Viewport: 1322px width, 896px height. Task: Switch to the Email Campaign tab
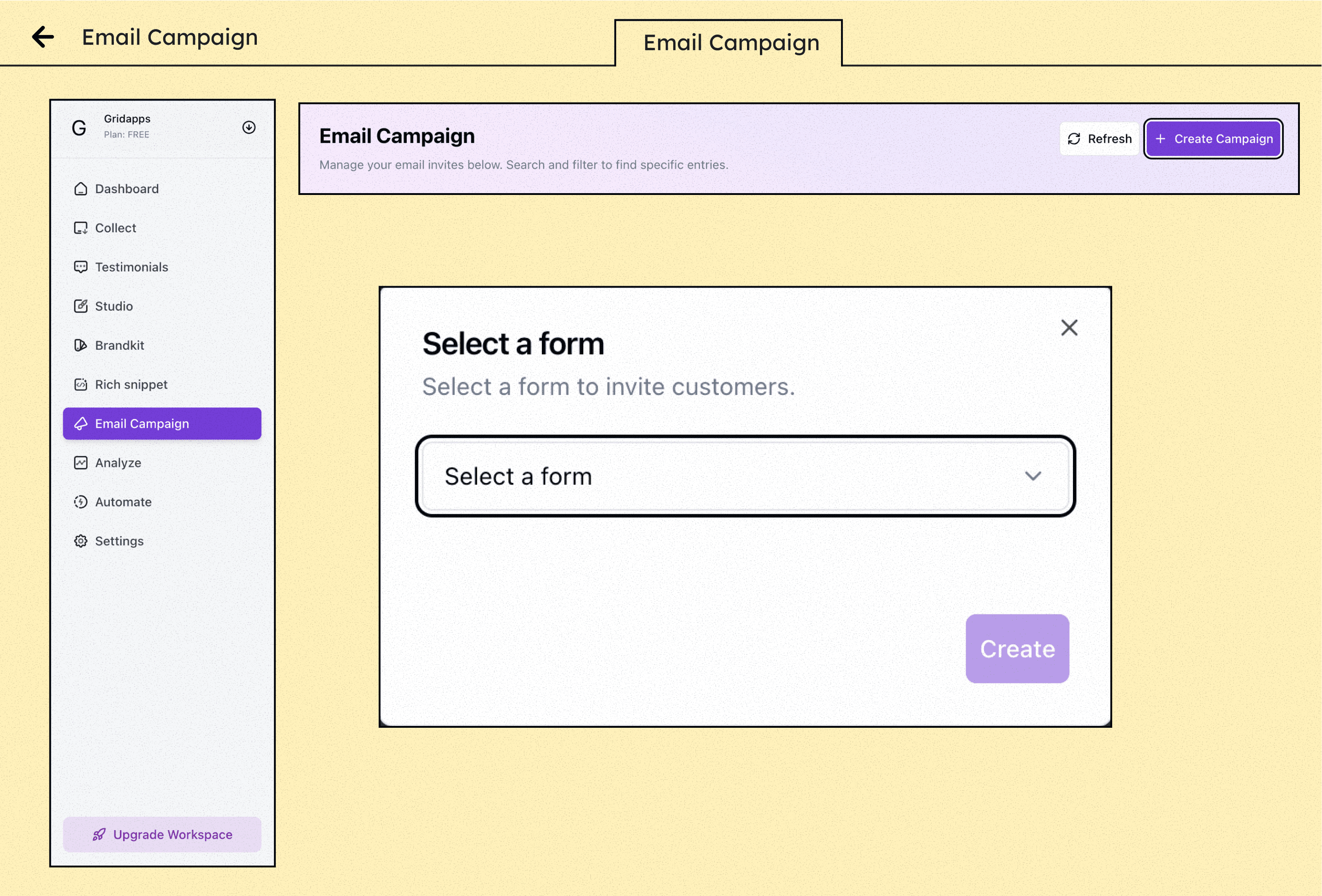[730, 43]
